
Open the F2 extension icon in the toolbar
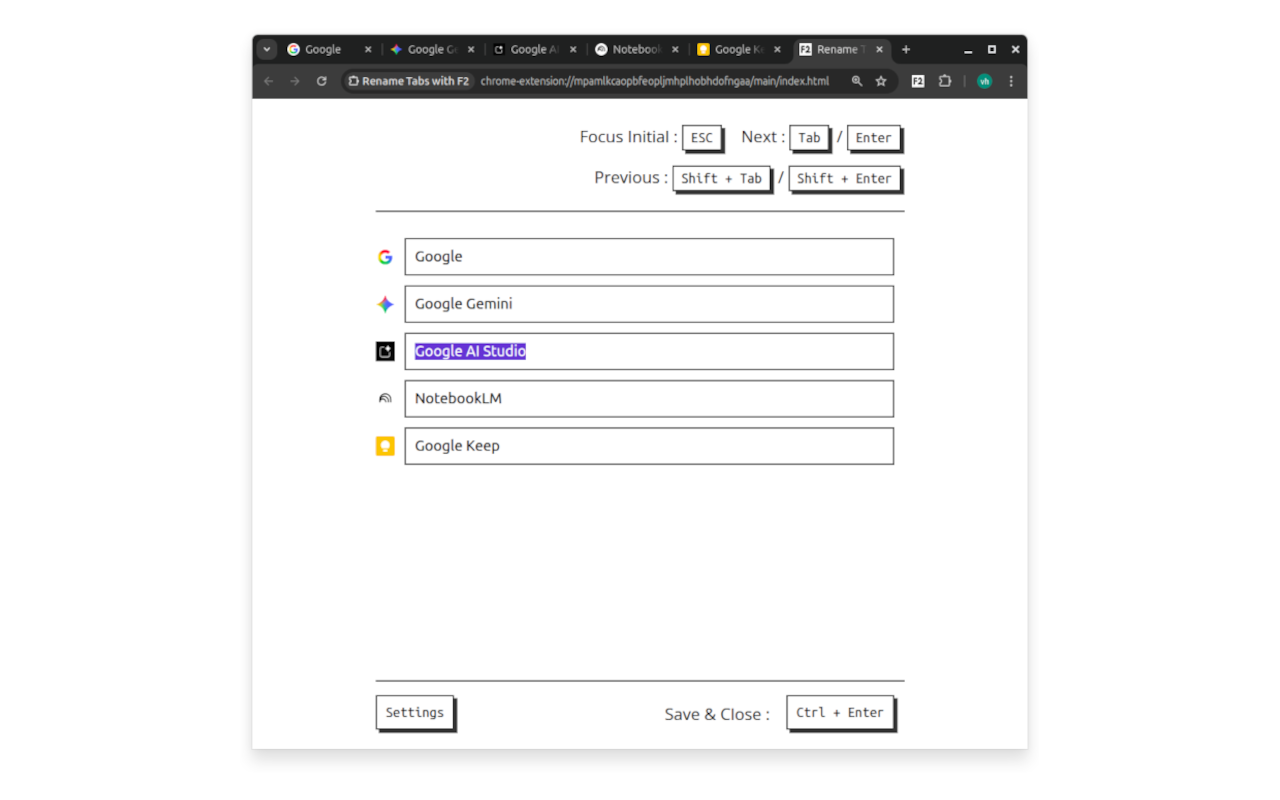point(918,81)
